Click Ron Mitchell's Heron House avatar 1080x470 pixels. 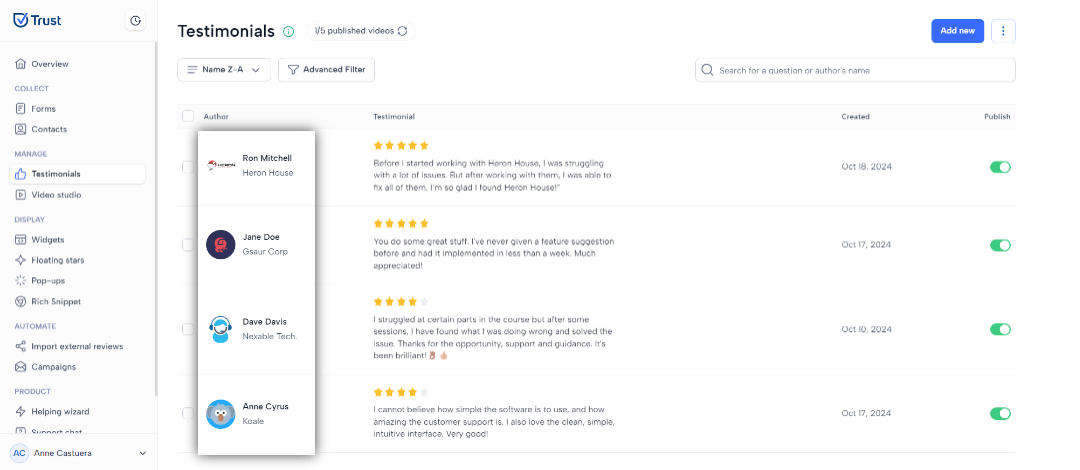tap(221, 165)
